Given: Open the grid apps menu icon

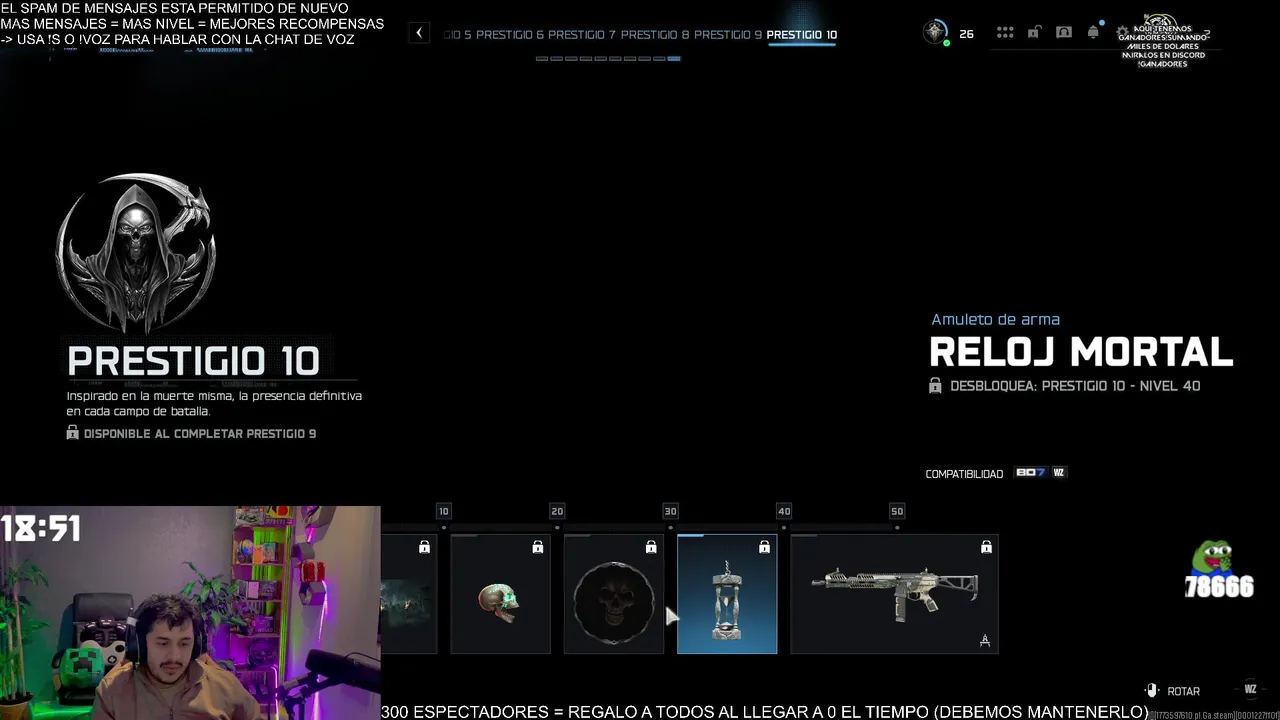Looking at the screenshot, I should click(x=1005, y=33).
